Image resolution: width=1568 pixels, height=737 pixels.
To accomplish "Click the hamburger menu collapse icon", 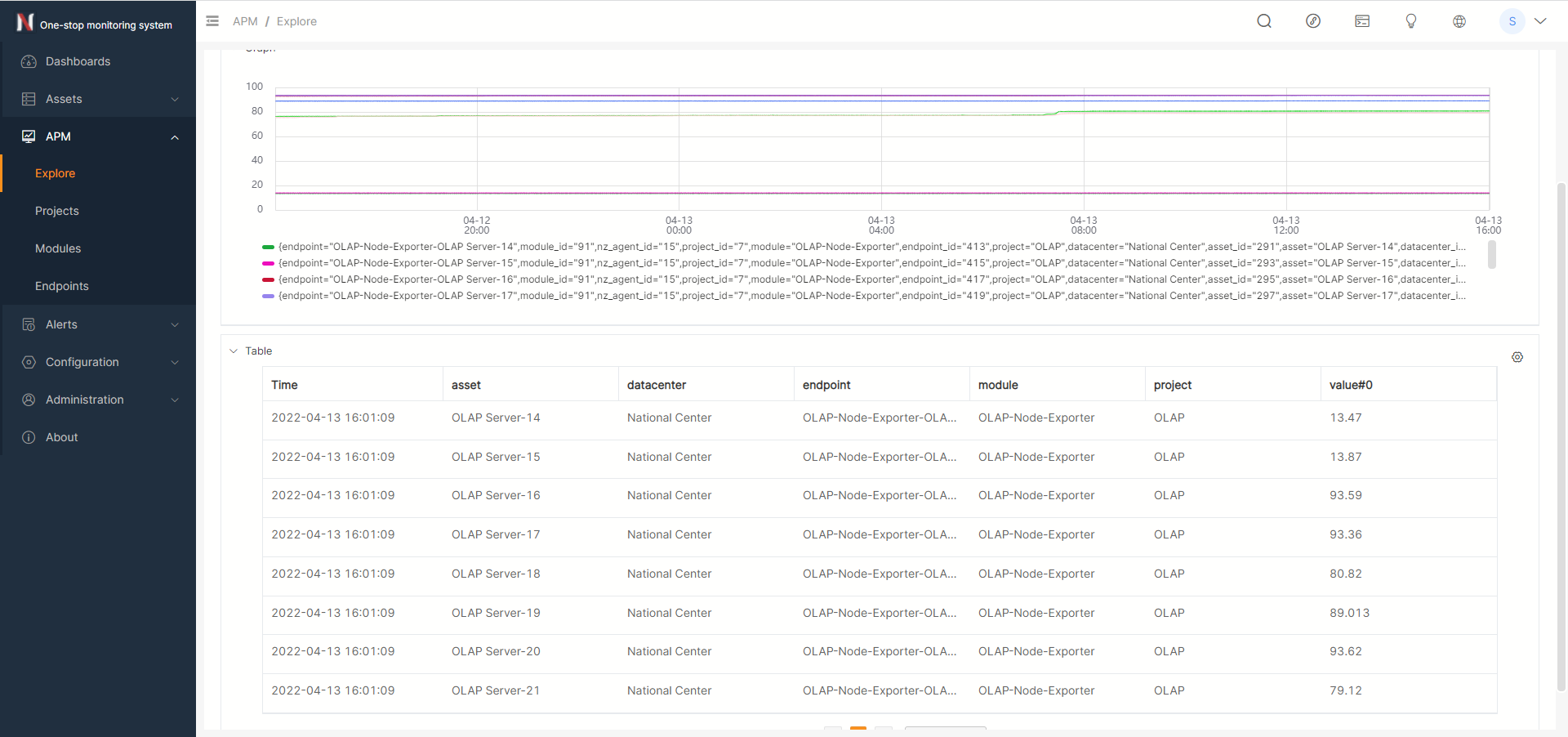I will point(212,21).
